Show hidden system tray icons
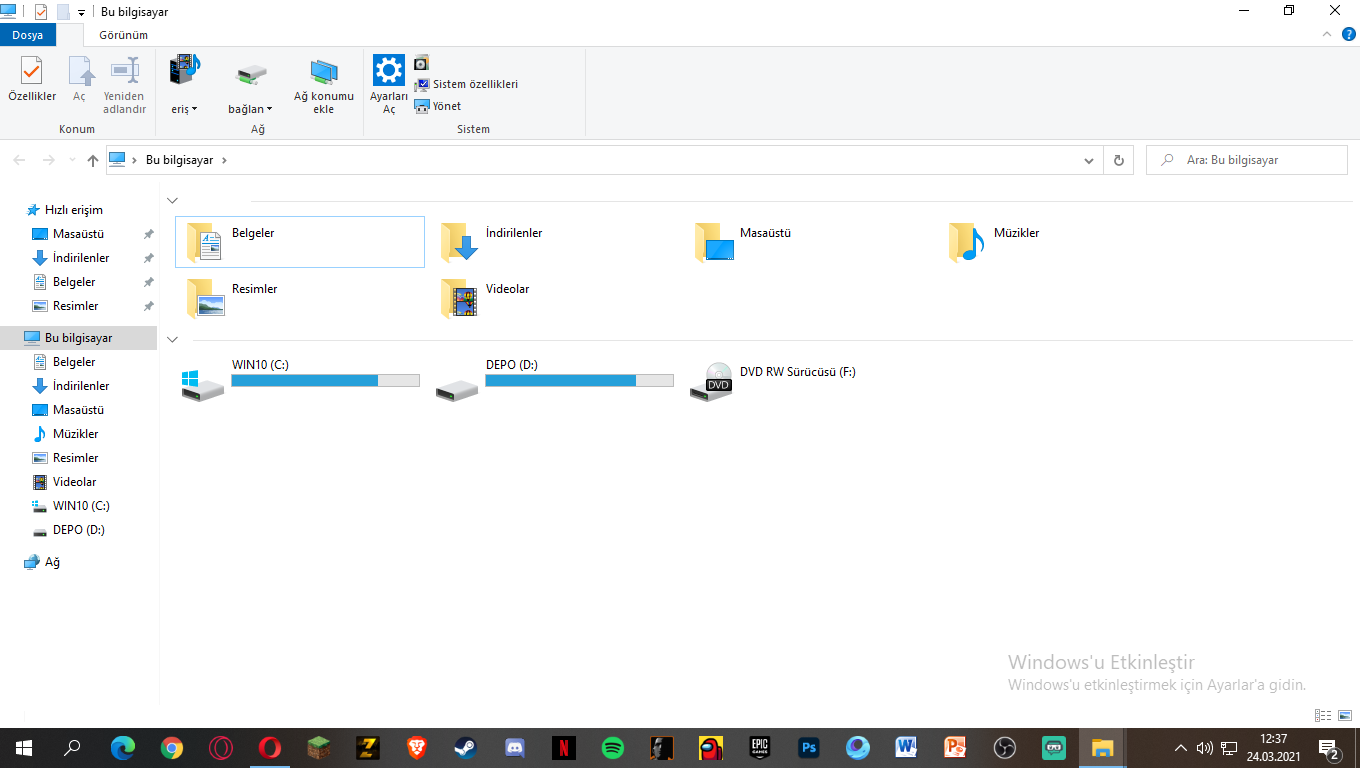This screenshot has width=1360, height=768. point(1181,748)
